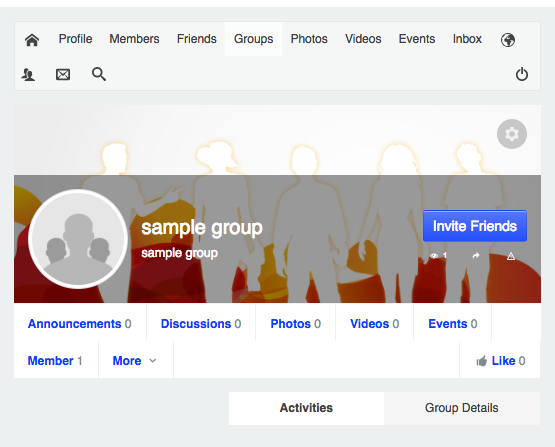The image size is (555, 447).
Task: Report the group via warning triangle icon
Action: point(510,256)
